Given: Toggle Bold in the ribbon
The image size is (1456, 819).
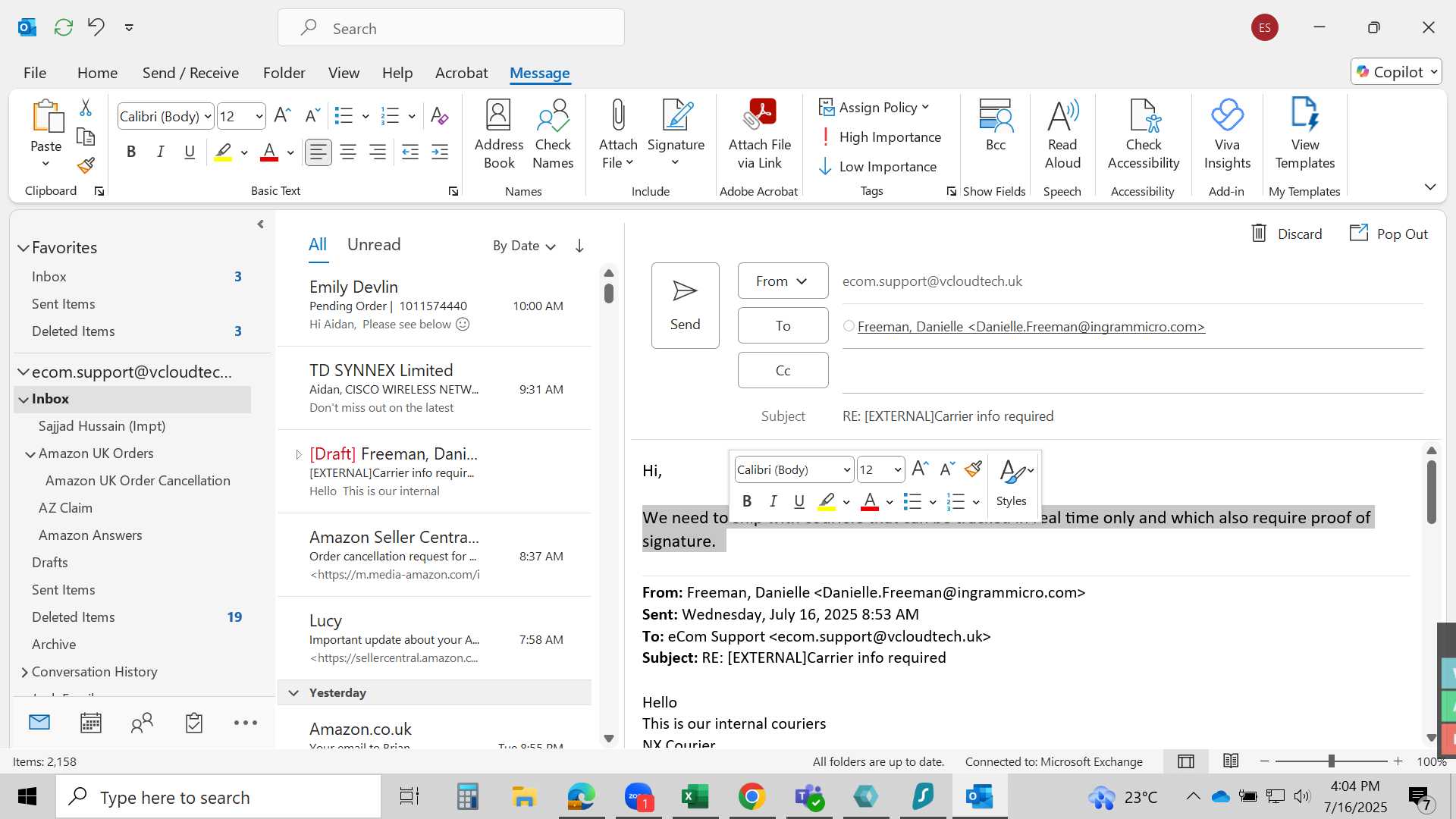Looking at the screenshot, I should 131,152.
